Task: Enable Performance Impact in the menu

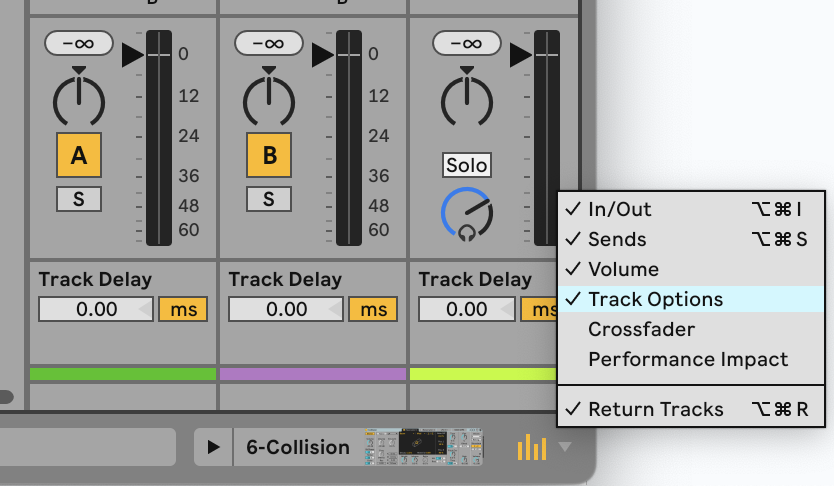Action: [688, 359]
